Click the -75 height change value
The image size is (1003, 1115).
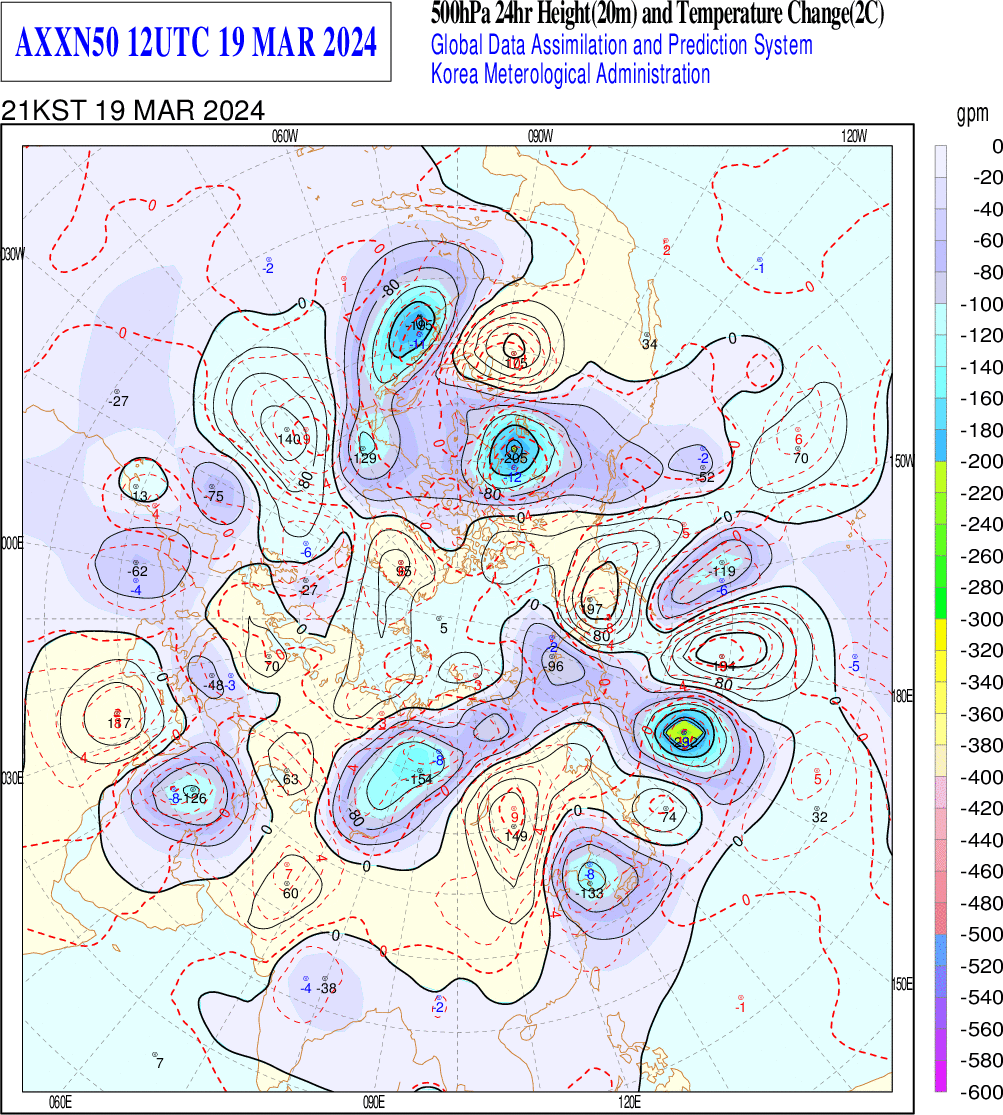tap(213, 496)
